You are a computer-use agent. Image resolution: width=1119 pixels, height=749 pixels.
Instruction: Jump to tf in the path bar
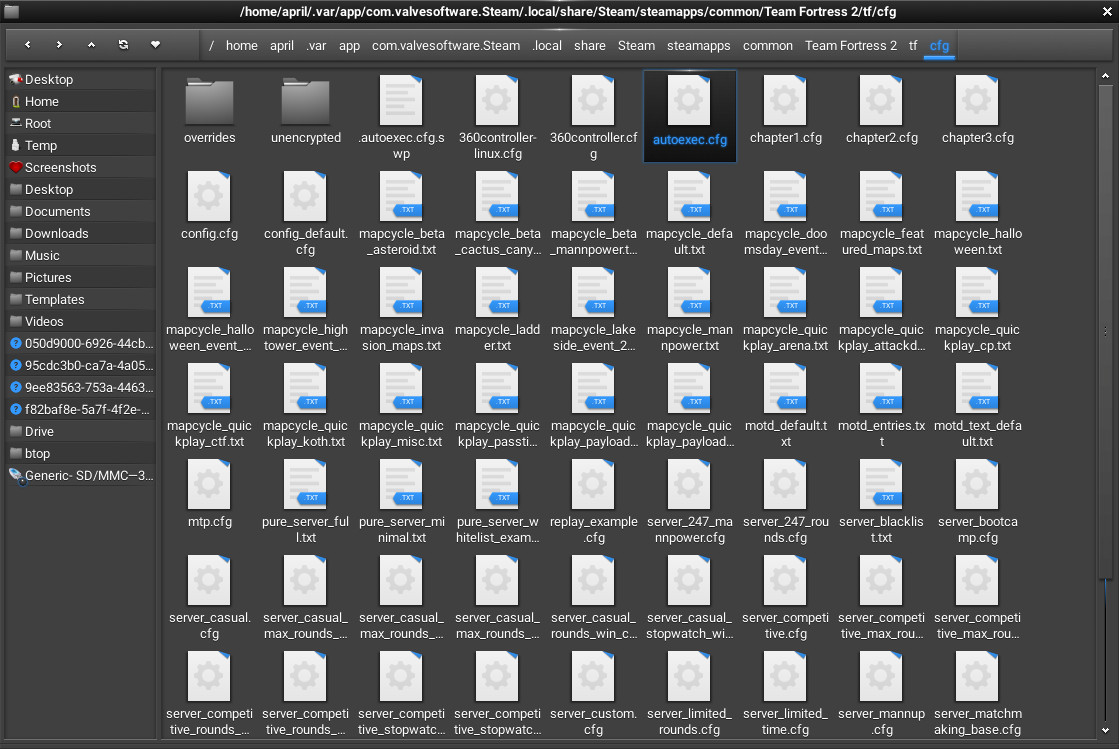[913, 46]
